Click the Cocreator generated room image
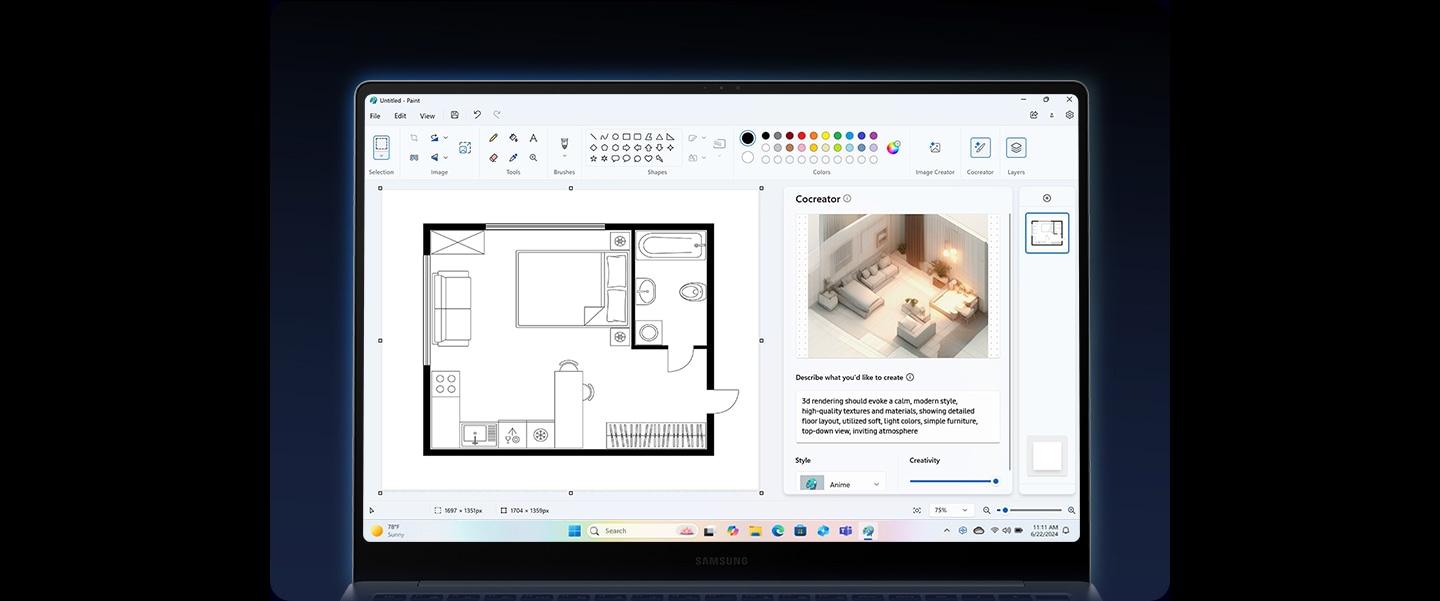Viewport: 1440px width, 601px height. 898,285
